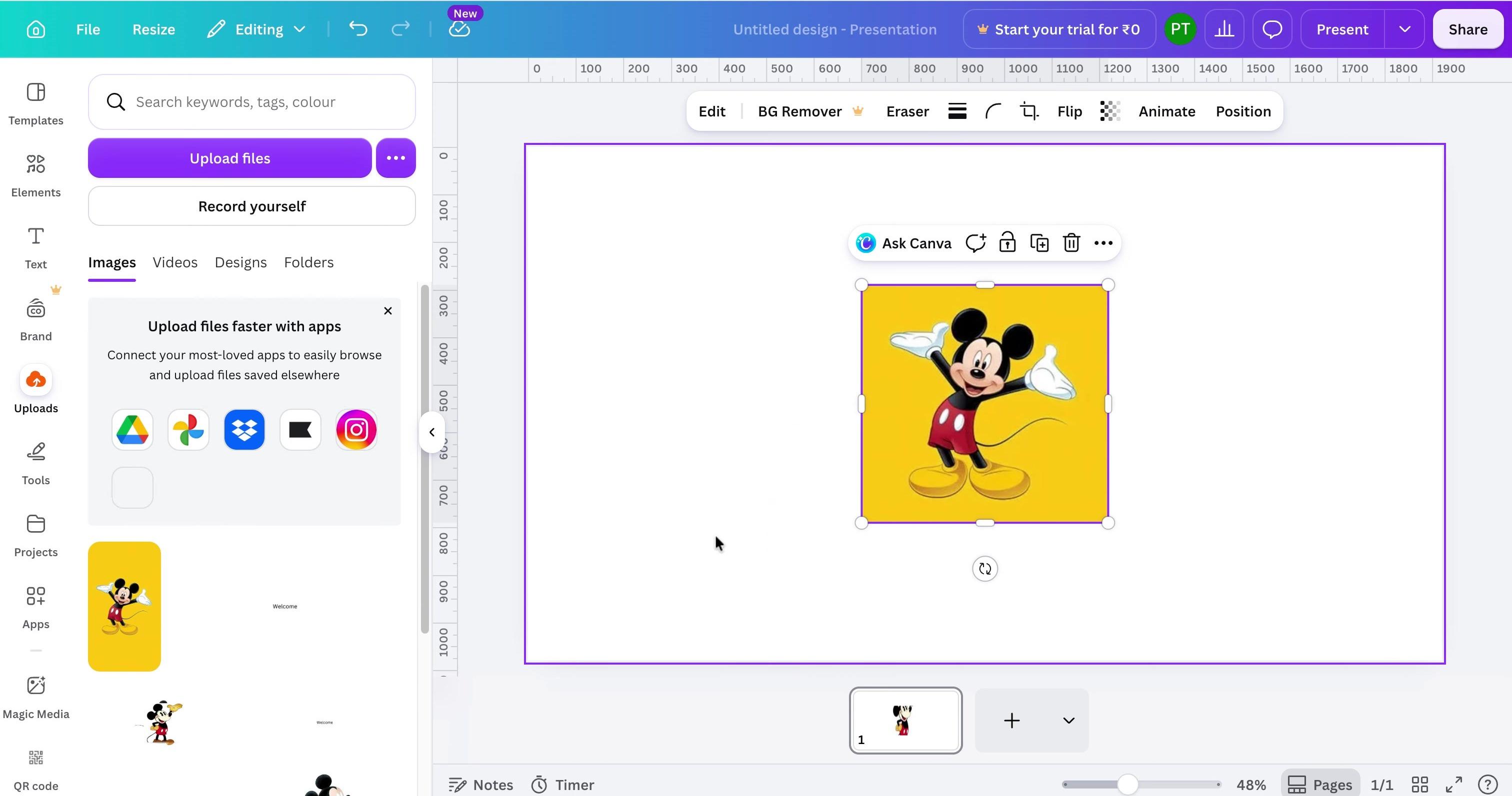Expand add page options chevron
Screen dimensions: 1512x796
tap(1069, 721)
